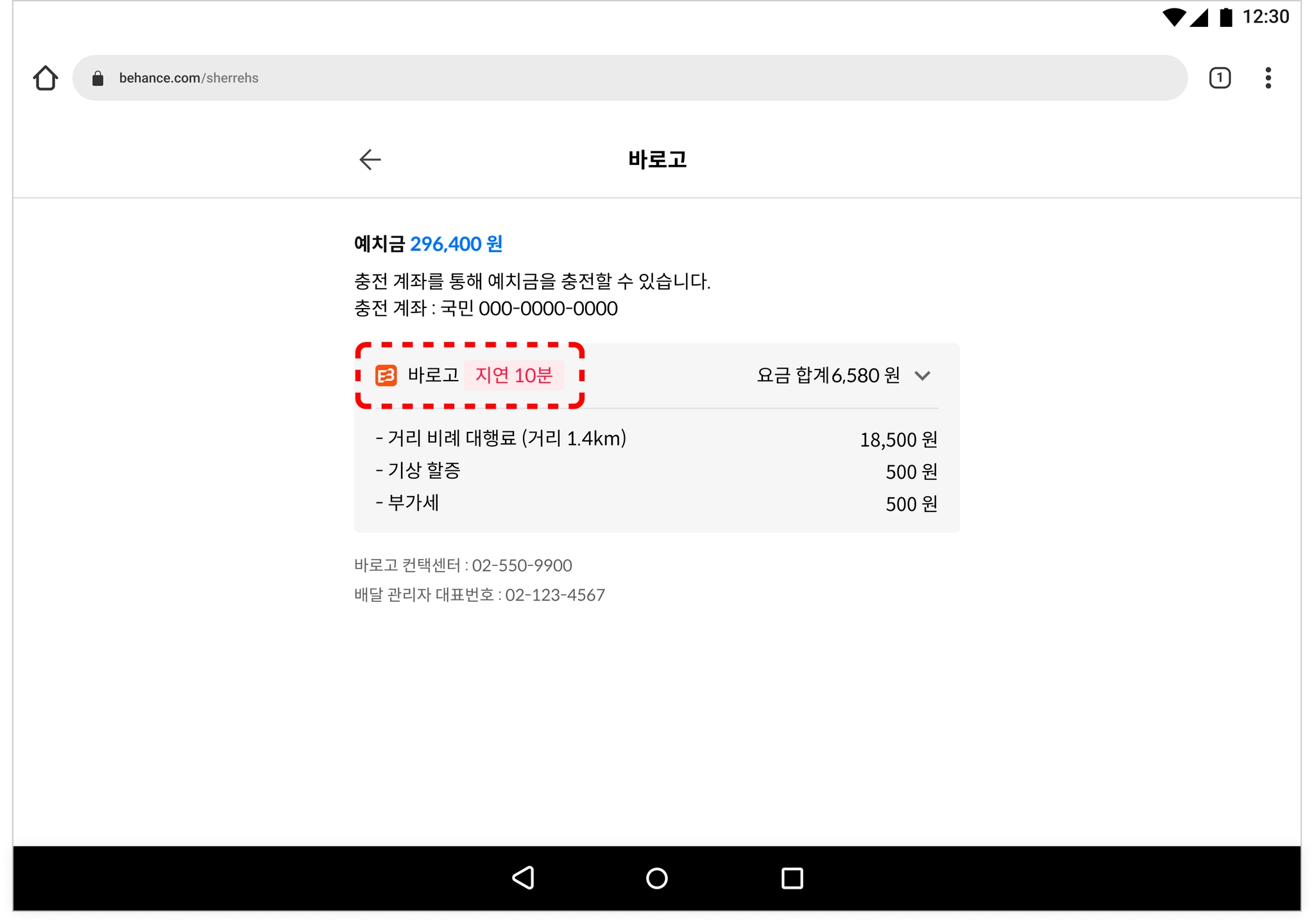Tap contact center number 02-550-9900
Screen dimensions: 1314x924
click(x=522, y=565)
